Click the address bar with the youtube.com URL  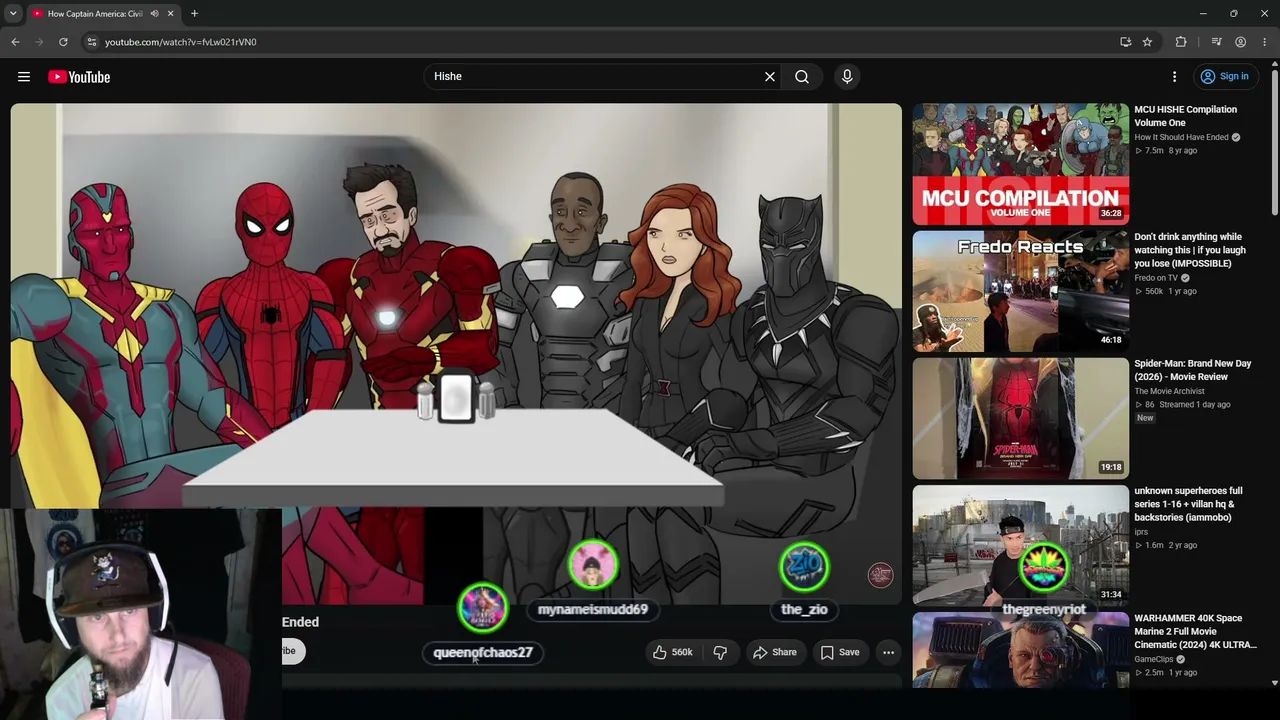pyautogui.click(x=600, y=42)
